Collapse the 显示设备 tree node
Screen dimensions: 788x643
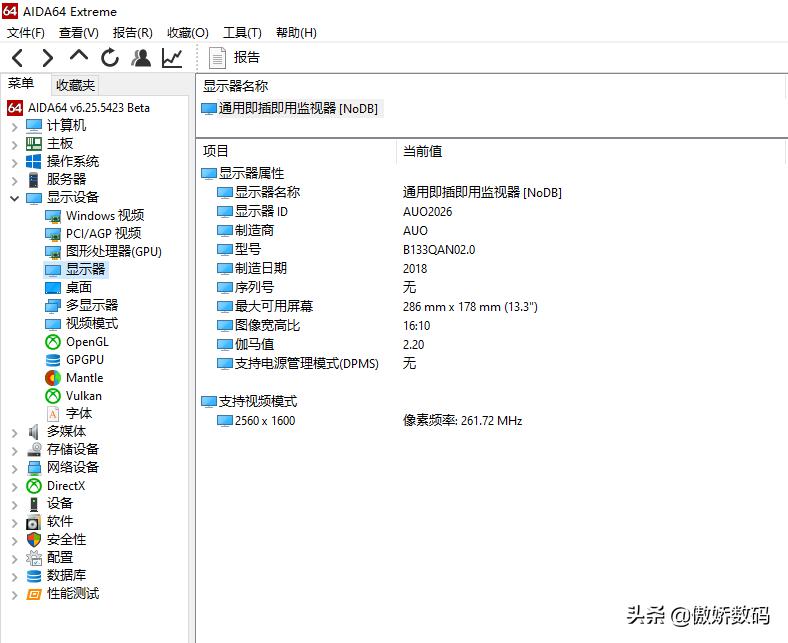pos(15,199)
